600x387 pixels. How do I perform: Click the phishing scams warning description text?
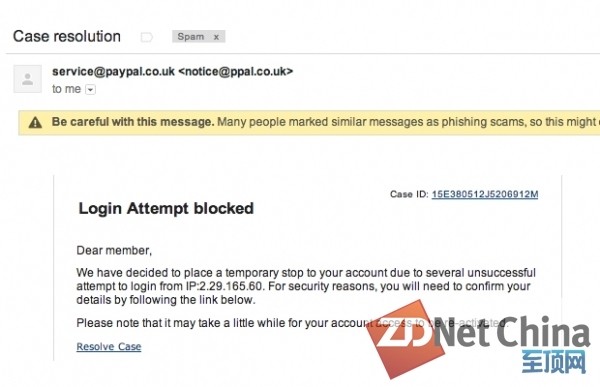pos(408,122)
